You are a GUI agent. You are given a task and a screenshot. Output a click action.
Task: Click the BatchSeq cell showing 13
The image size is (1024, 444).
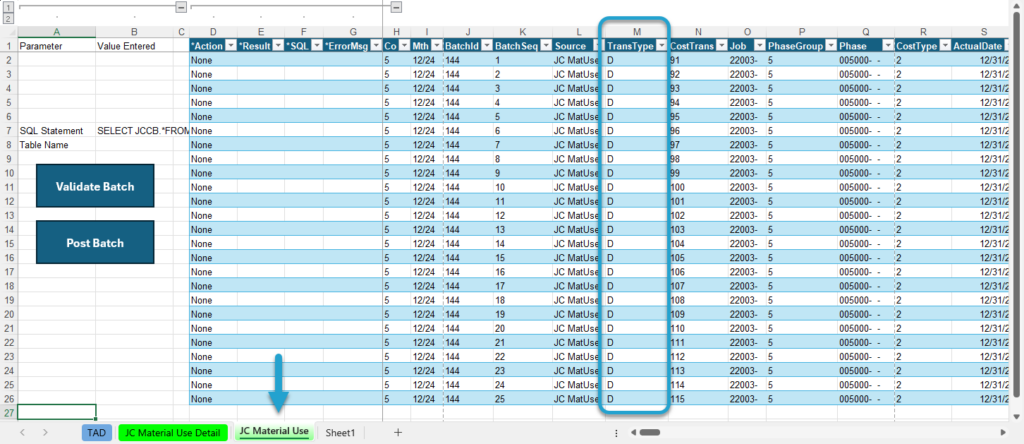pos(523,229)
